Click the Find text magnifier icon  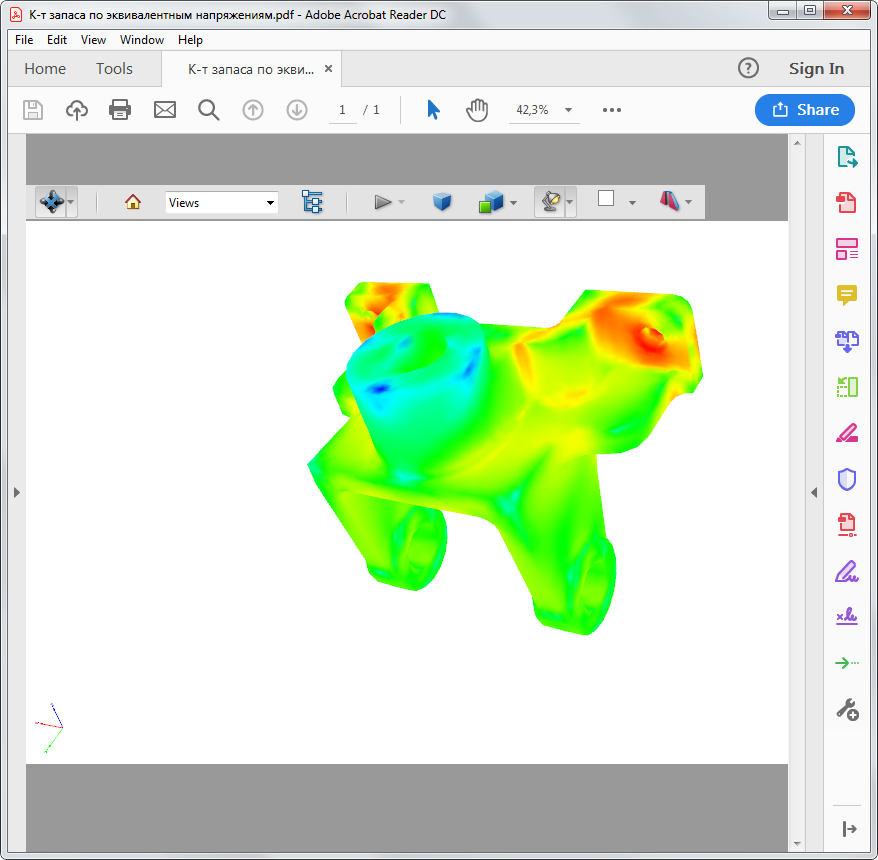coord(208,110)
